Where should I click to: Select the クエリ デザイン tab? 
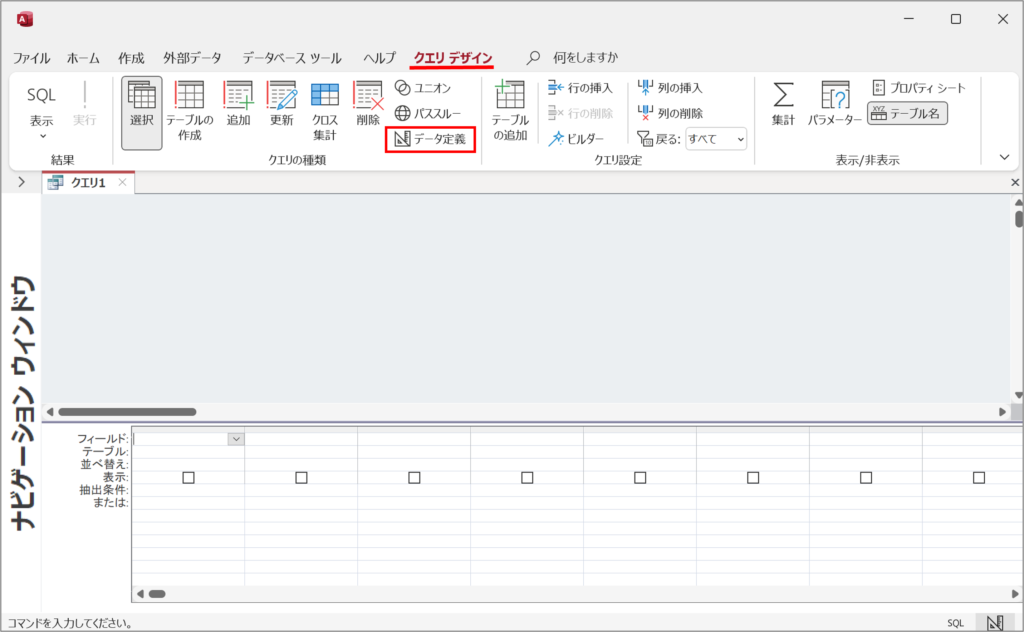[x=452, y=58]
